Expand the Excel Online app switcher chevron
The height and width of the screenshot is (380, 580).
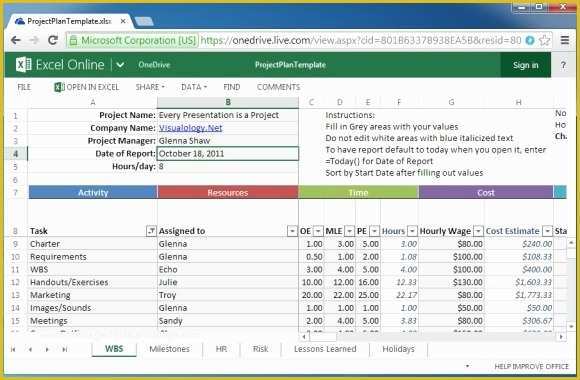coord(120,65)
